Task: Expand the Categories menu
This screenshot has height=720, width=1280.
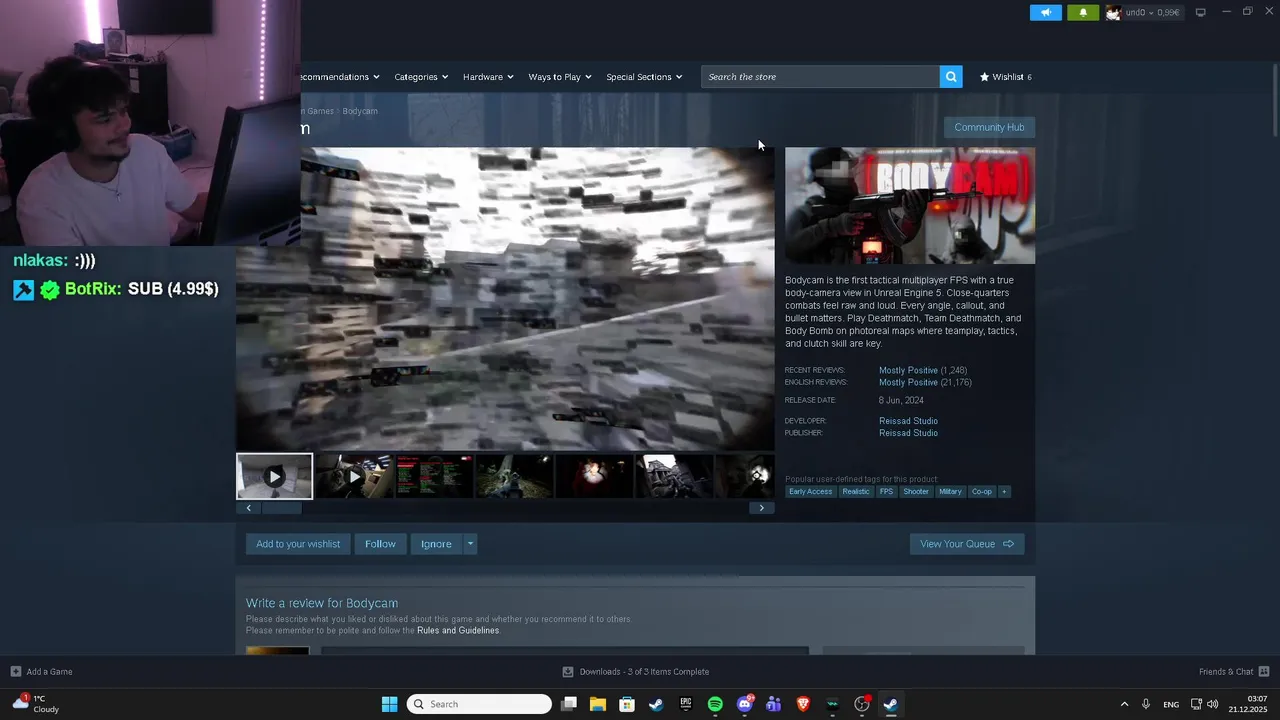Action: click(421, 77)
